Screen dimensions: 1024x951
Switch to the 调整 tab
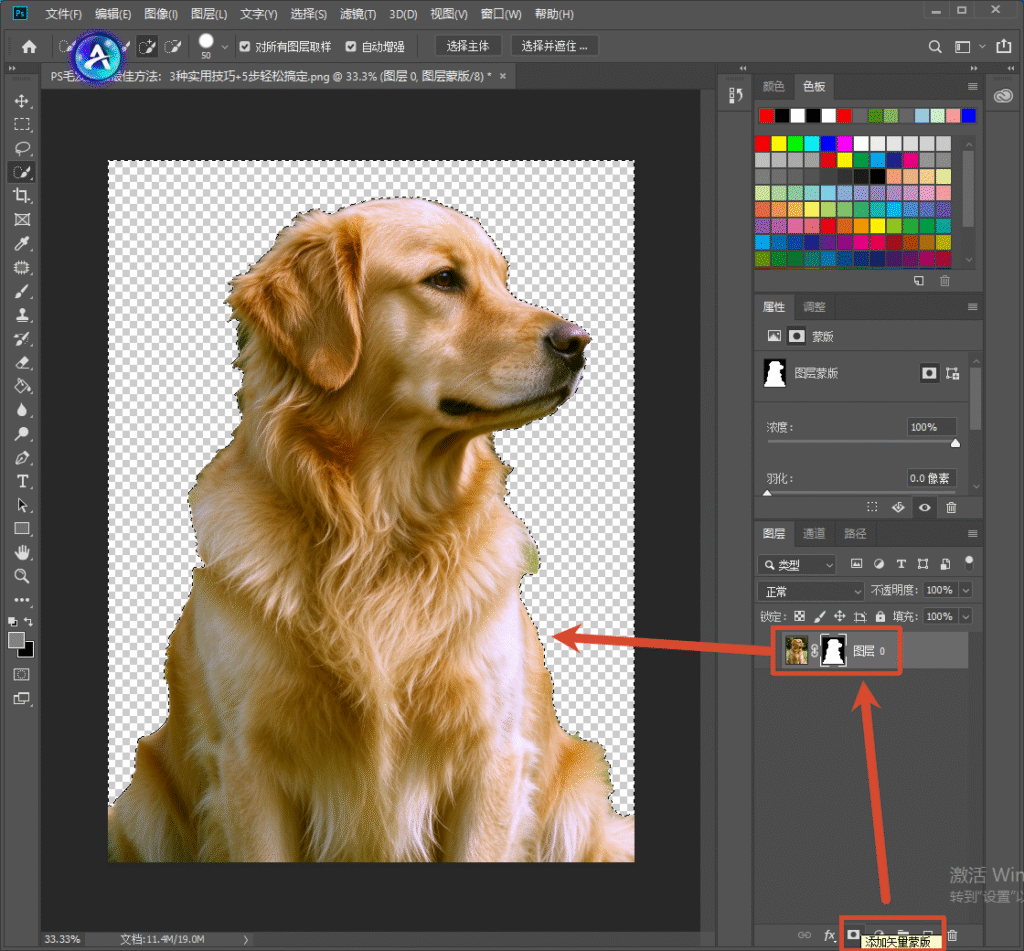(814, 306)
